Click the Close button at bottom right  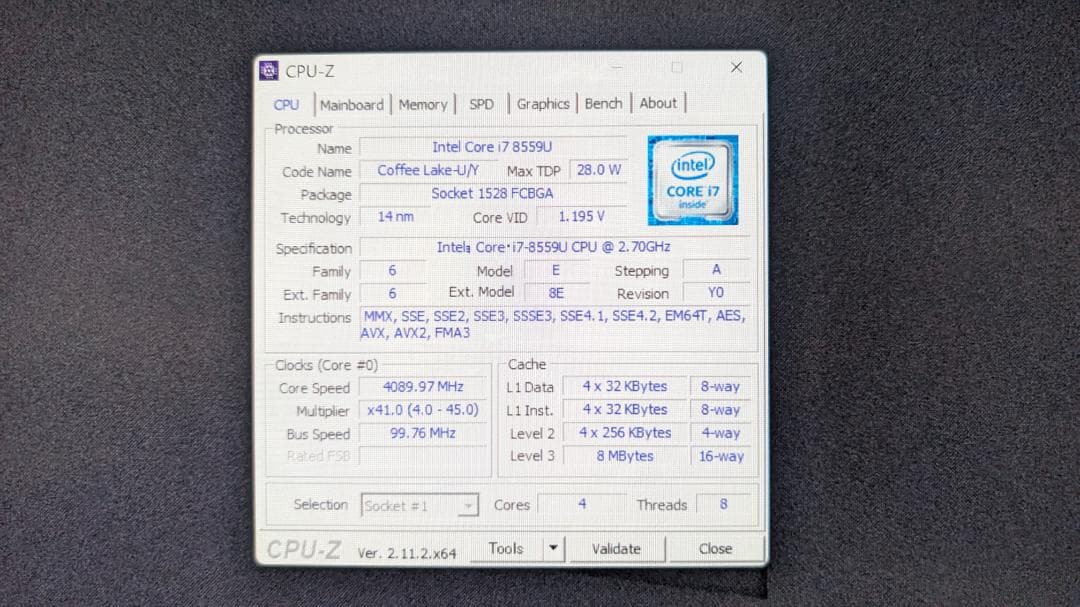pyautogui.click(x=715, y=548)
